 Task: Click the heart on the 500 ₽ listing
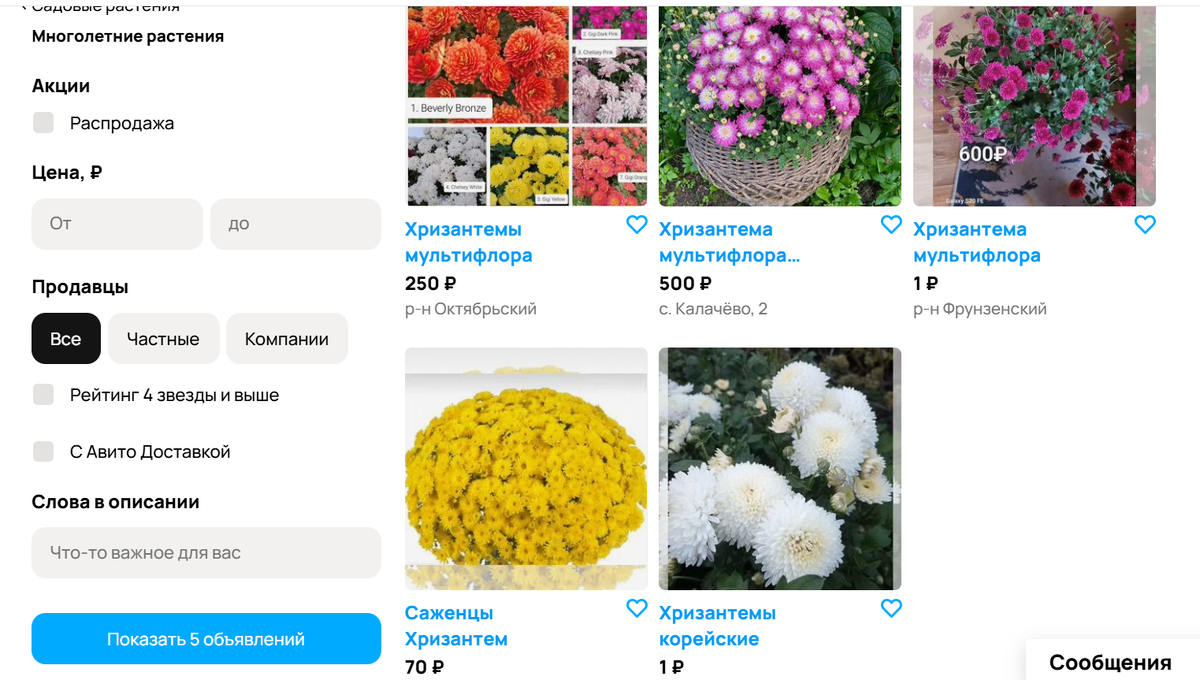(891, 225)
